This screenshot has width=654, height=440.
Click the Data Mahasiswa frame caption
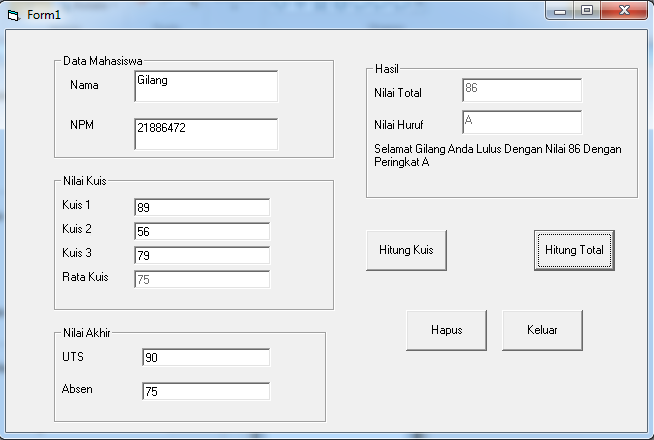click(103, 61)
